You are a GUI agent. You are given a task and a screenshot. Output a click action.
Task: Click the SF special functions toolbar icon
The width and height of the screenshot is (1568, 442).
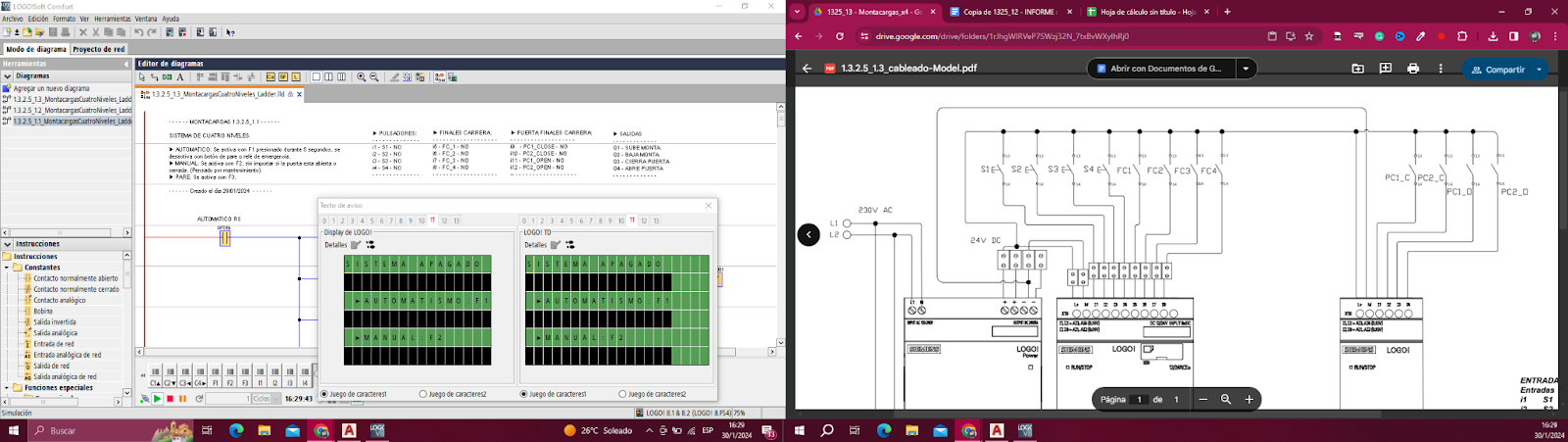click(283, 76)
